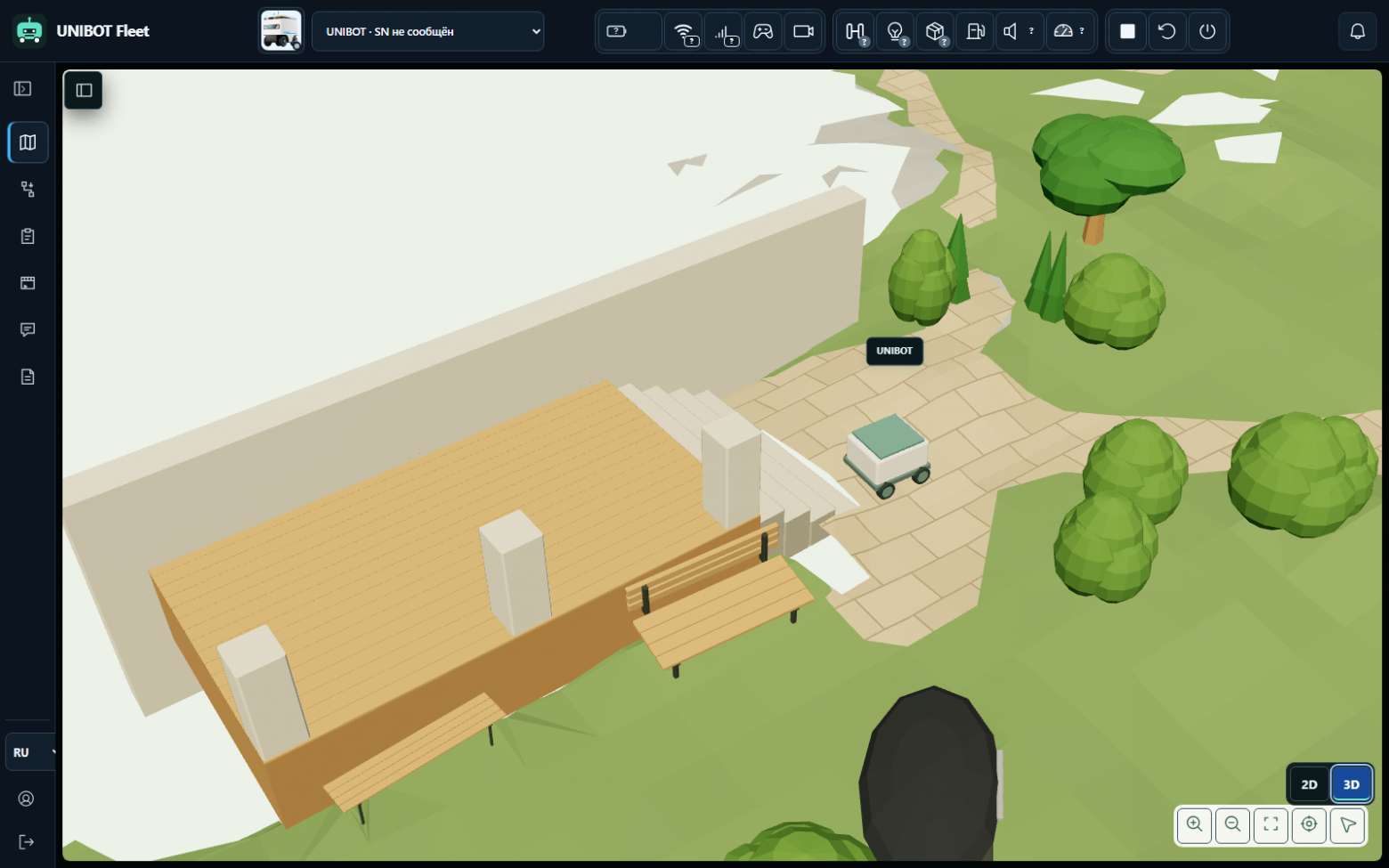Select the 3D map view

pos(1351,784)
